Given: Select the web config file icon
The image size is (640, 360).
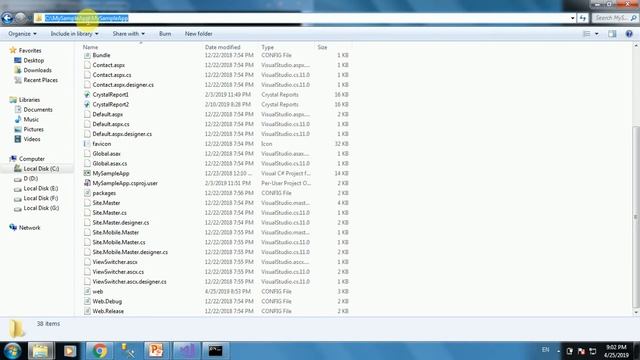Looking at the screenshot, I should [87, 291].
